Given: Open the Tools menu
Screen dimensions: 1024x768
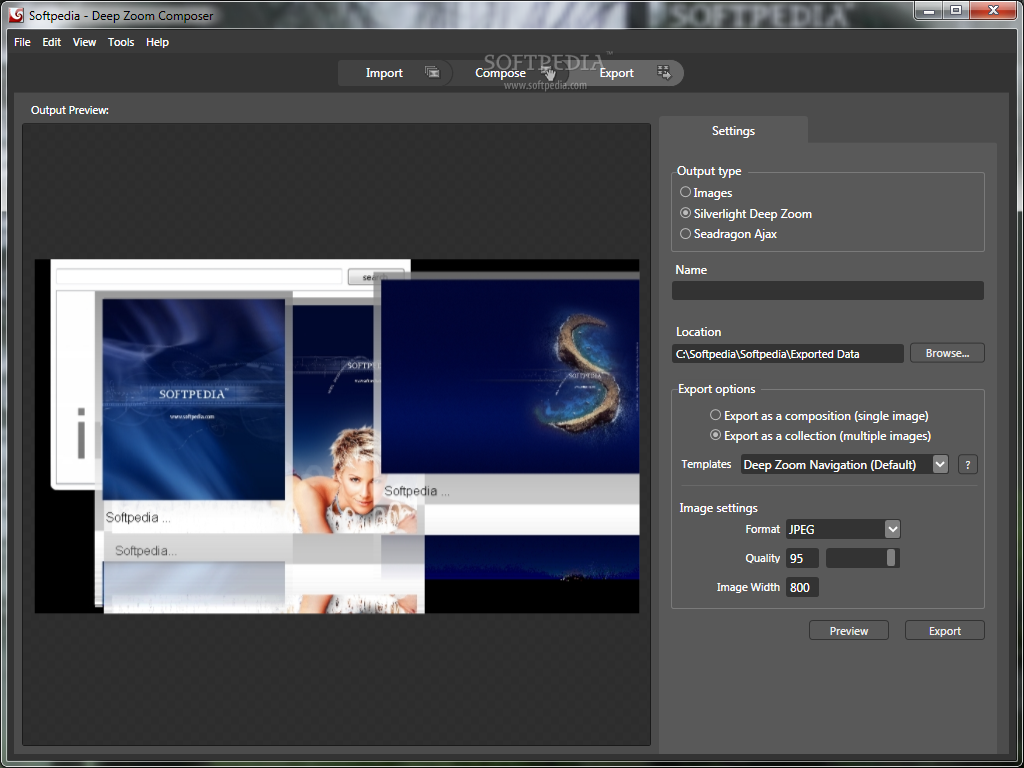Looking at the screenshot, I should coord(121,42).
